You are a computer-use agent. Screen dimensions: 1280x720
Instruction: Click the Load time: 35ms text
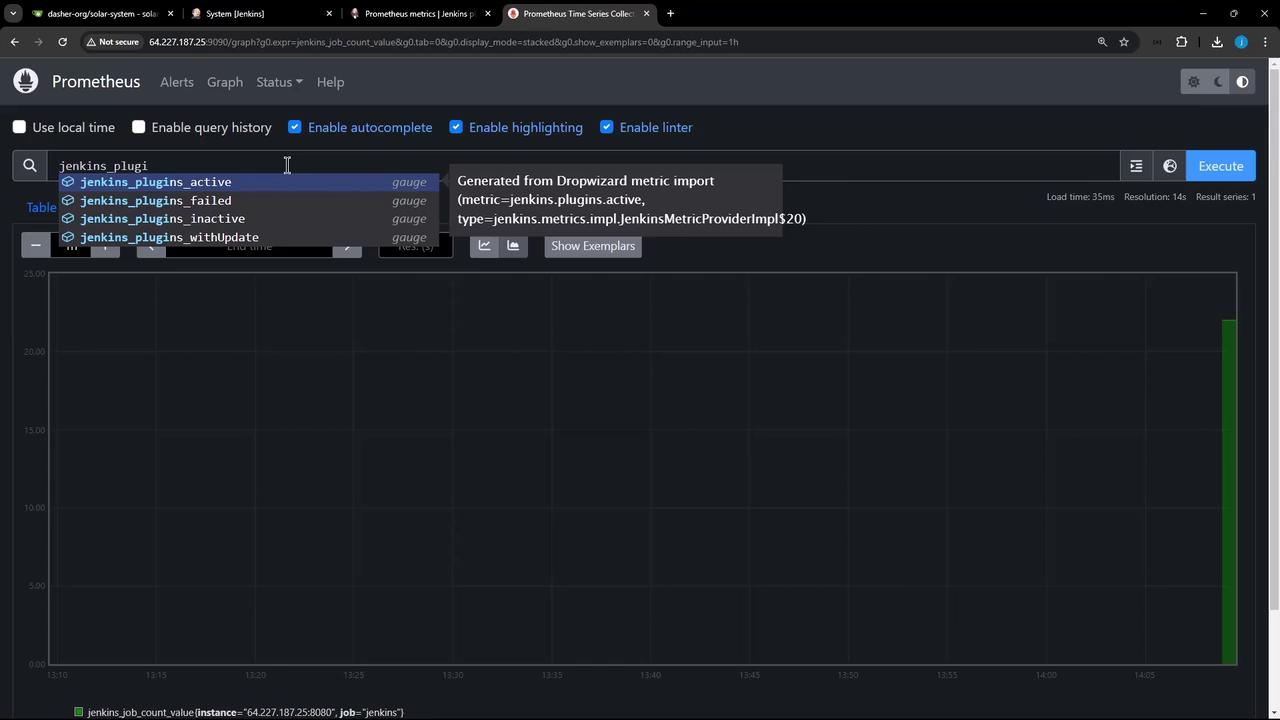coord(1080,197)
